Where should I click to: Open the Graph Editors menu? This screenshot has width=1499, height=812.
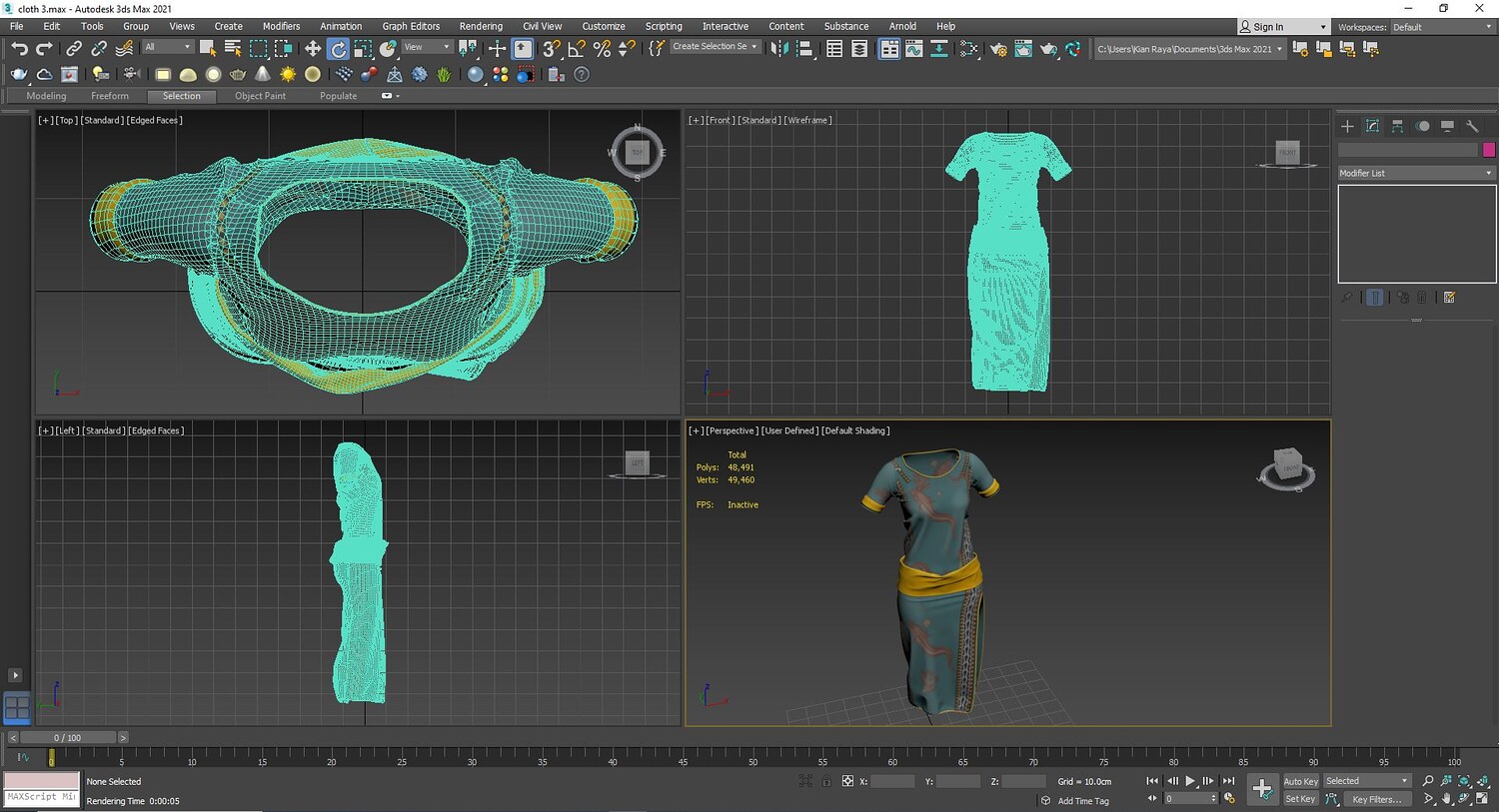point(411,26)
